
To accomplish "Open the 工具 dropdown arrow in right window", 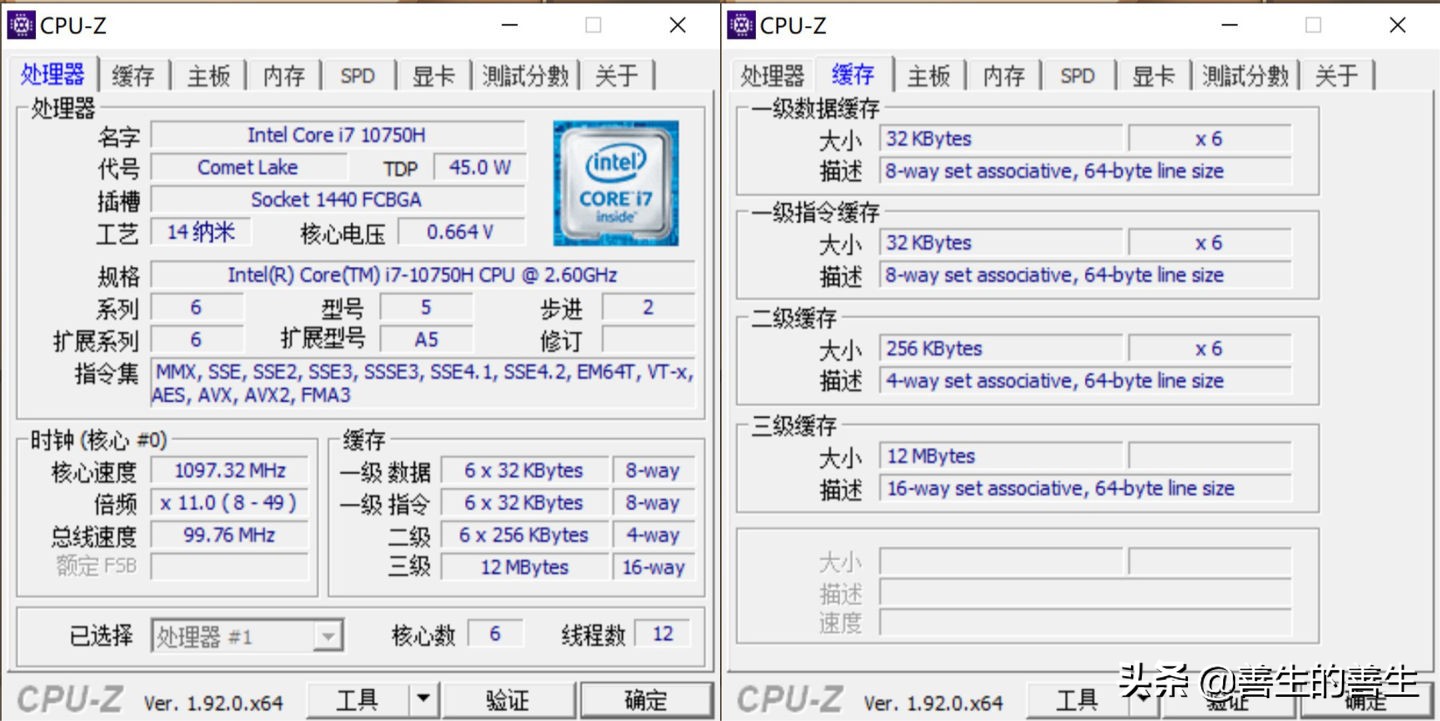I will point(1143,699).
